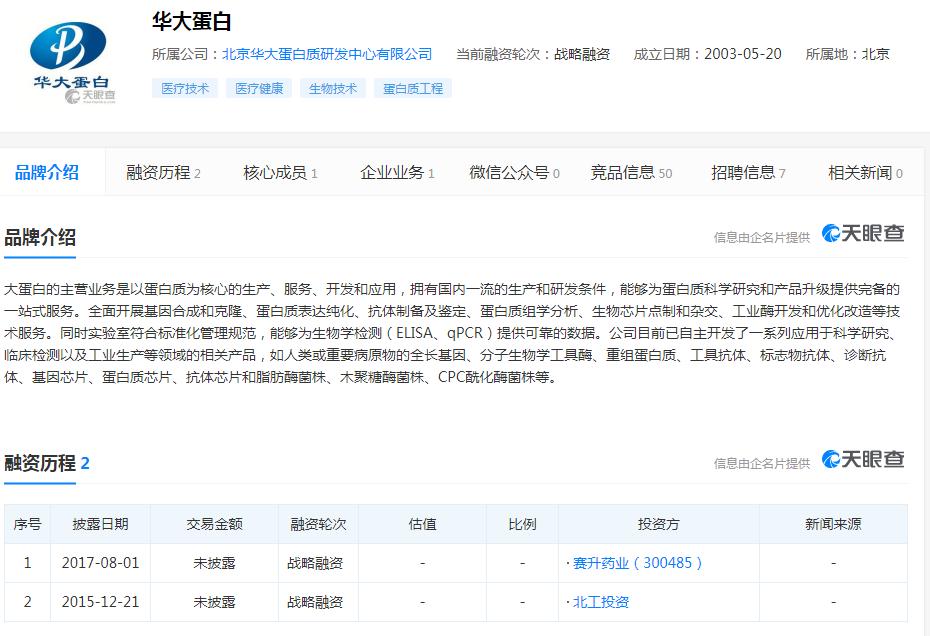Select the 医疗健康 tag
930x636 pixels.
[259, 88]
